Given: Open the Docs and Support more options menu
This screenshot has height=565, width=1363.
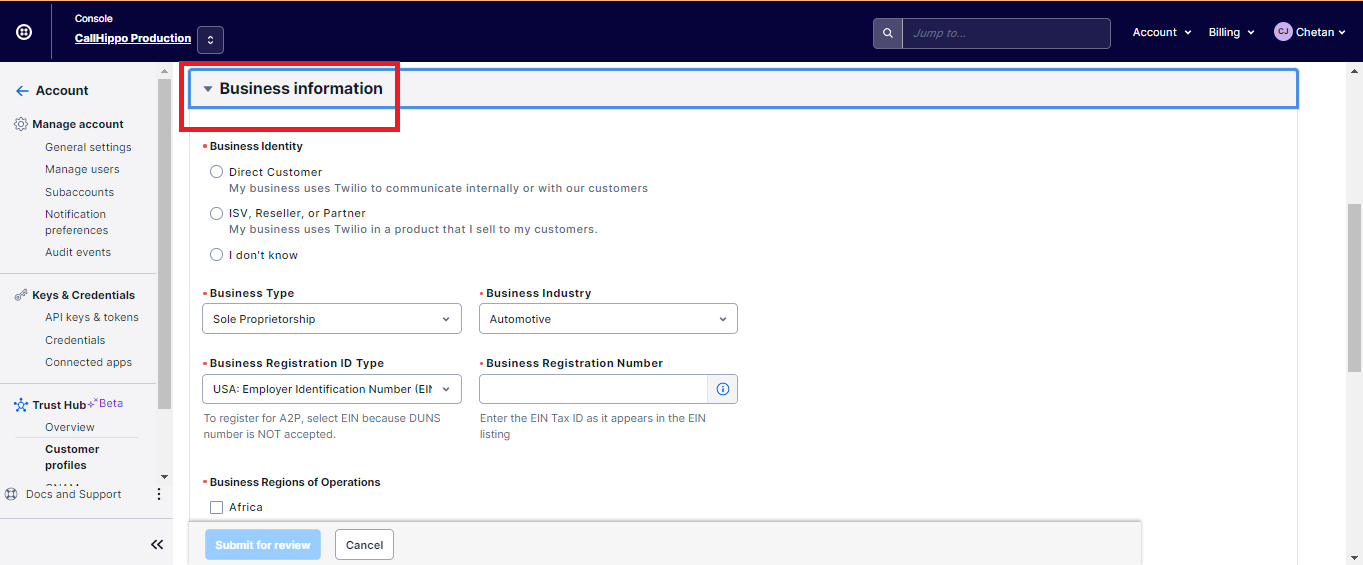Looking at the screenshot, I should 158,494.
